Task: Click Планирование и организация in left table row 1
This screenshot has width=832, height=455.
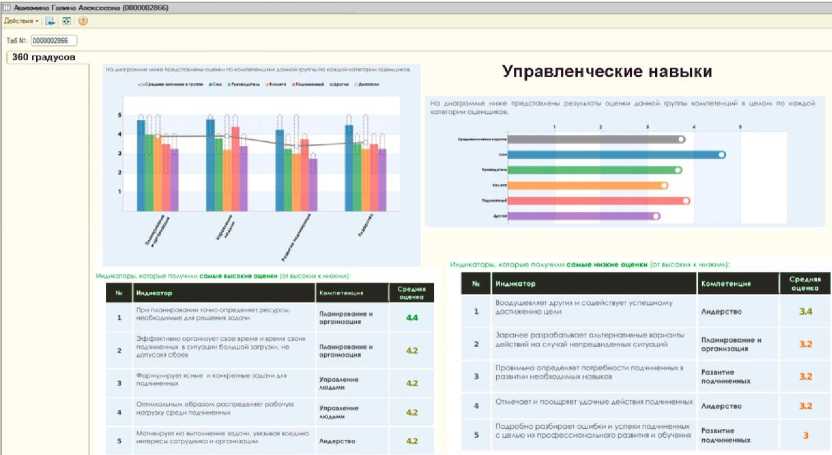Action: pyautogui.click(x=346, y=318)
